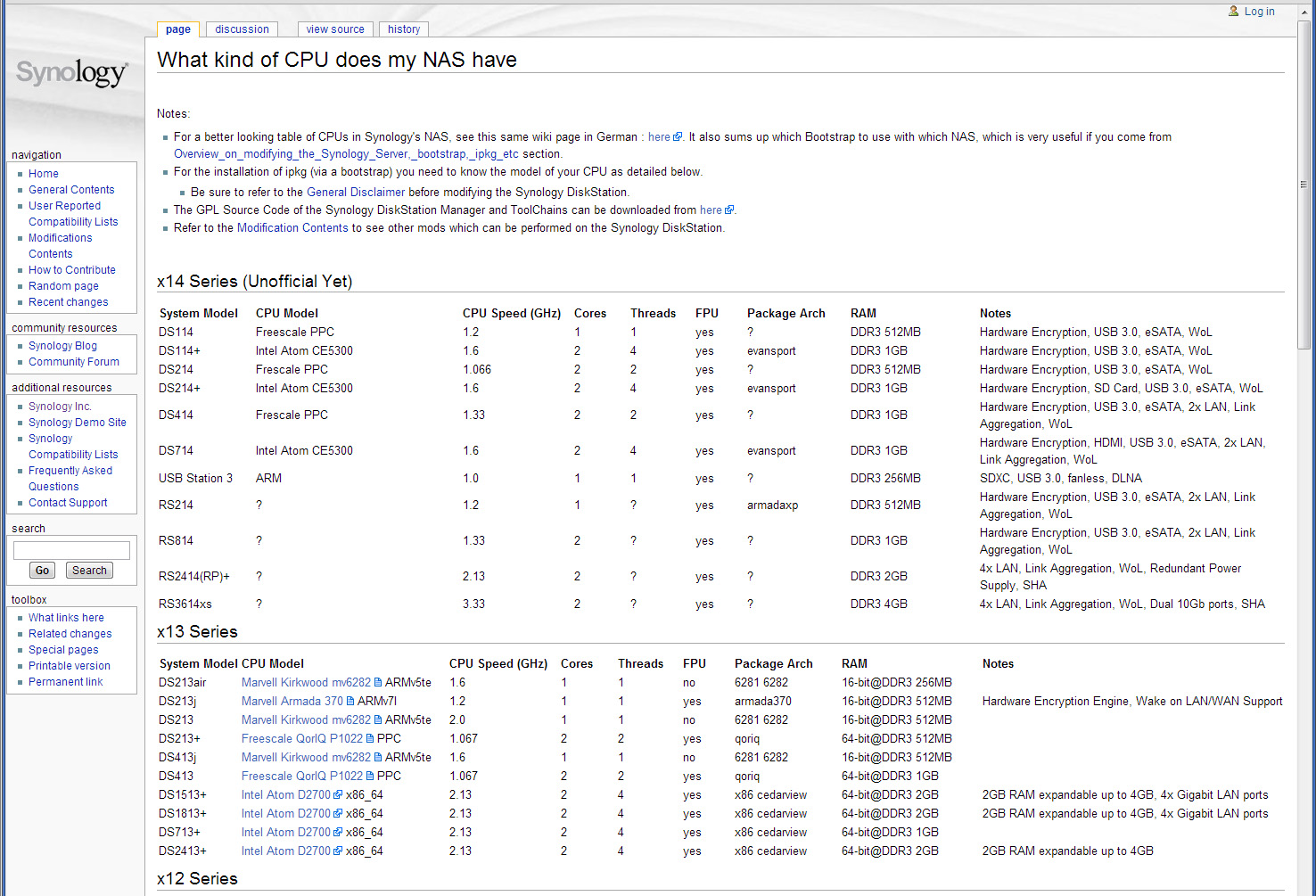The width and height of the screenshot is (1316, 896).
Task: Open a Random page
Action: 63,286
